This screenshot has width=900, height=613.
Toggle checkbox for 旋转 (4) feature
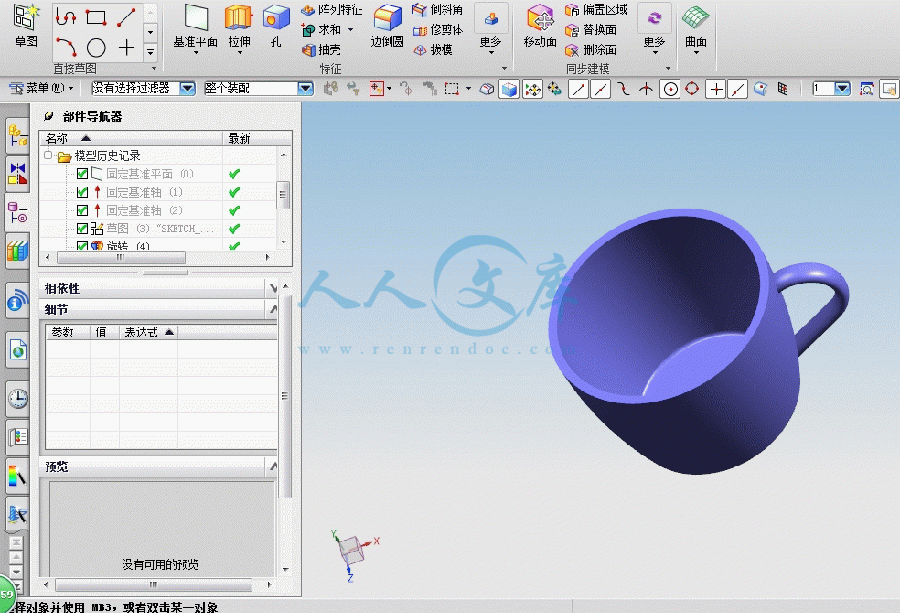point(82,246)
